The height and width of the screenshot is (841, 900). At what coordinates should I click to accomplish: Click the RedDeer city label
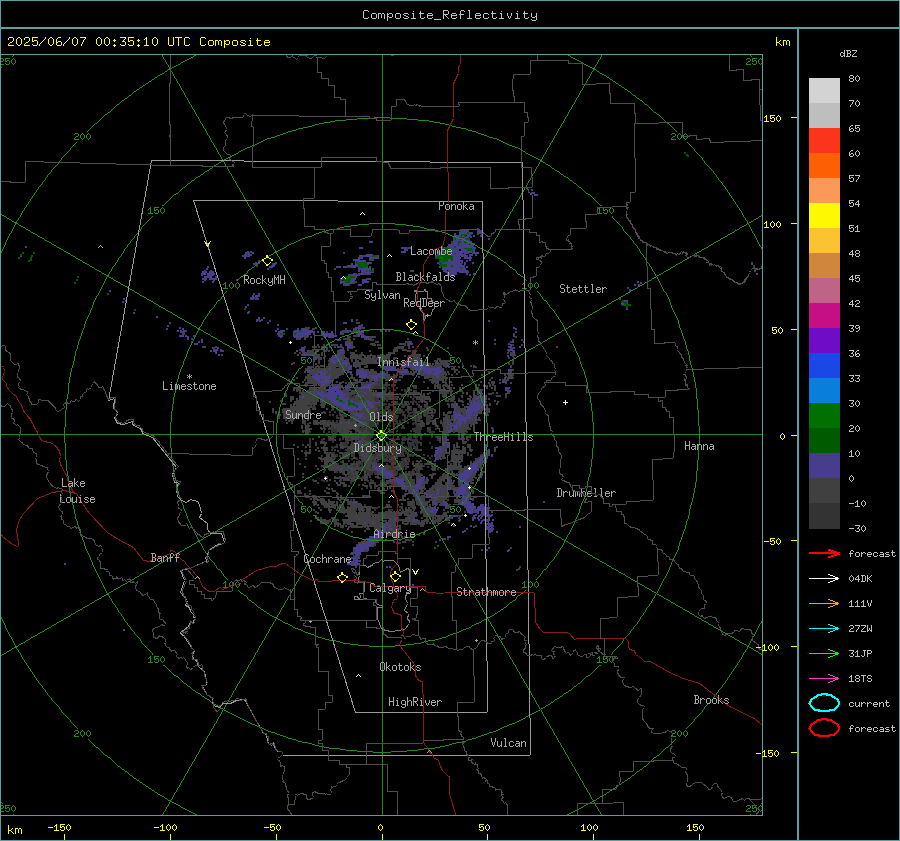coord(424,303)
